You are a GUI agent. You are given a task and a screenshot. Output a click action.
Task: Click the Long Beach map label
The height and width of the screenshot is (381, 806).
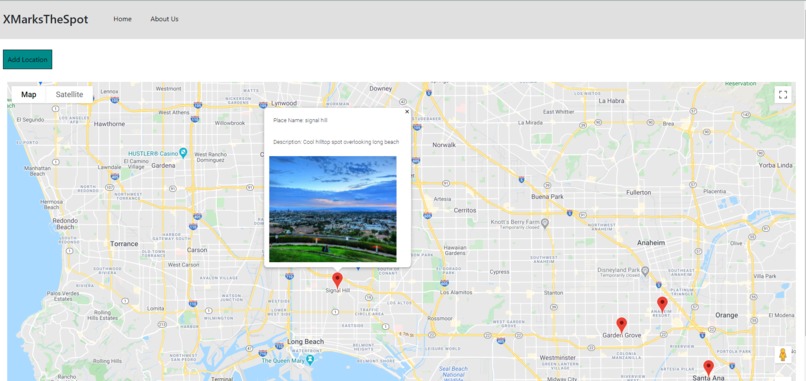coord(305,342)
